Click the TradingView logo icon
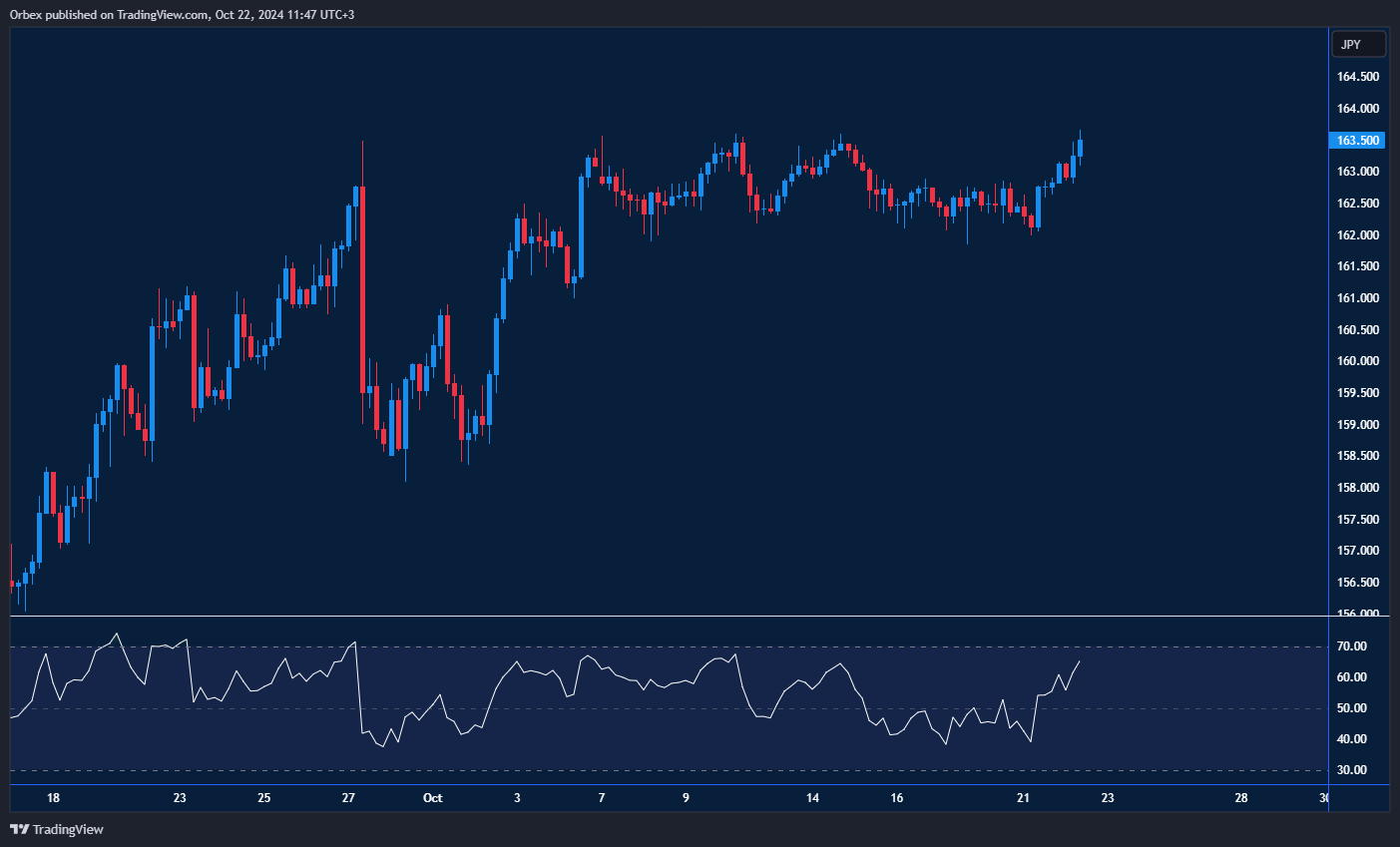This screenshot has height=847, width=1400. point(19,829)
